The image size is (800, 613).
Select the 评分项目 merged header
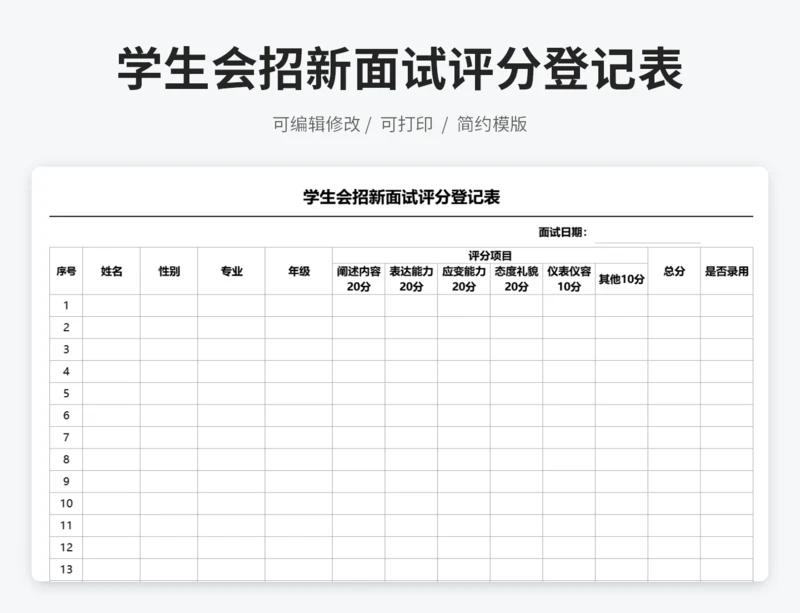490,255
